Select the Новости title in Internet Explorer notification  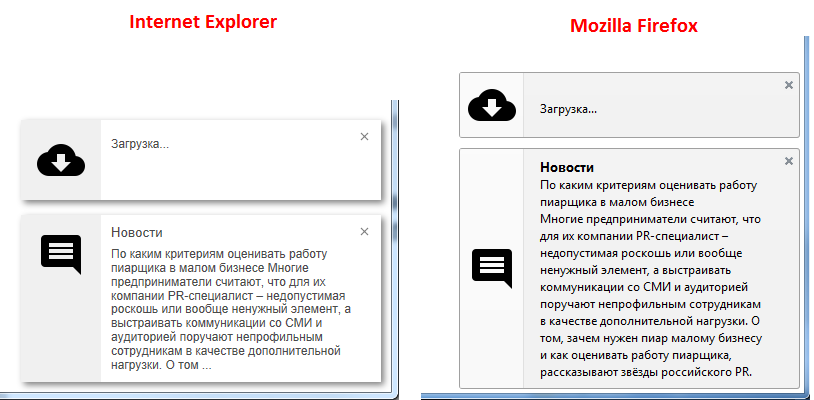(137, 232)
